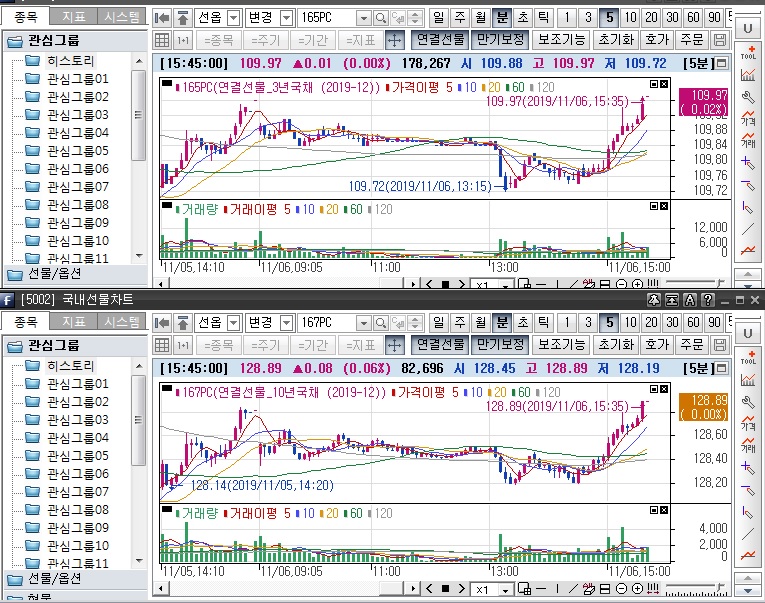Click the 보조기능 button in top toolbar

[x=561, y=40]
